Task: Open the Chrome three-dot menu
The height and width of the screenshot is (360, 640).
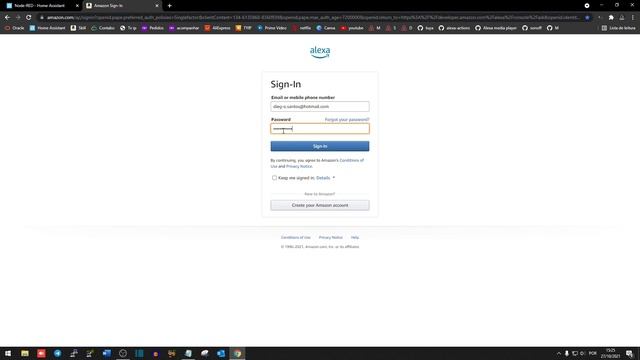Action: point(633,18)
